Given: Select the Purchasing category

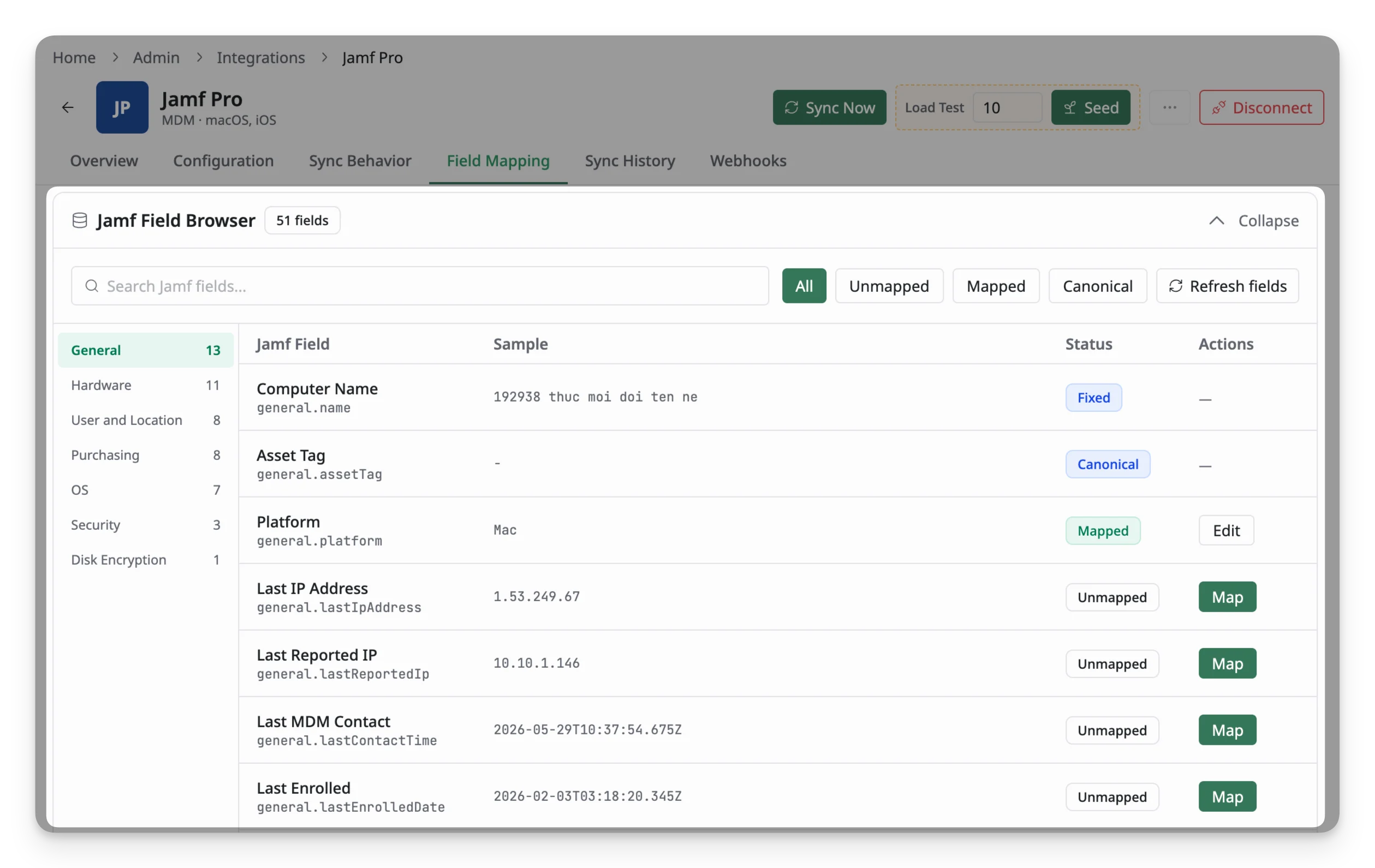Looking at the screenshot, I should point(146,455).
